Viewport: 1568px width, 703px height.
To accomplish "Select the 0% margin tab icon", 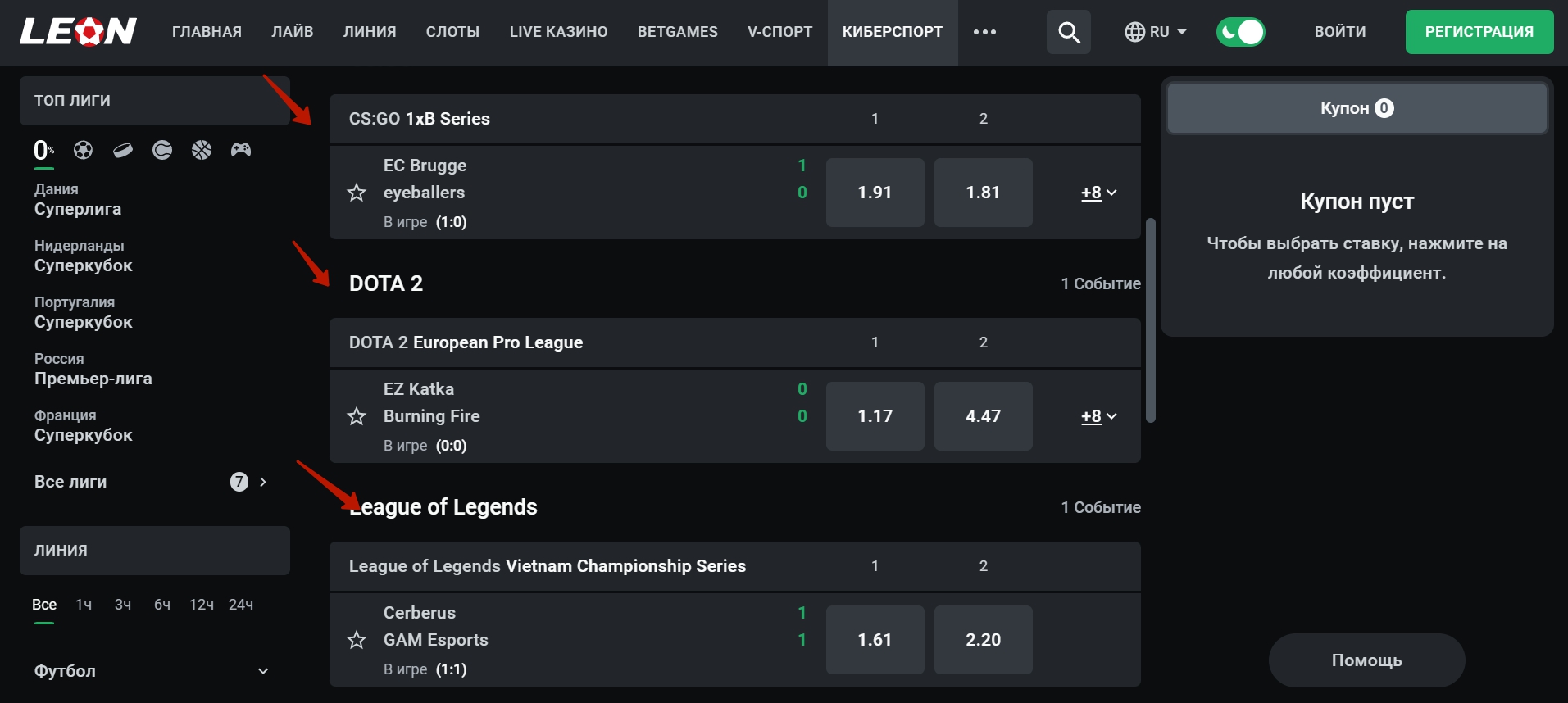I will click(x=43, y=150).
